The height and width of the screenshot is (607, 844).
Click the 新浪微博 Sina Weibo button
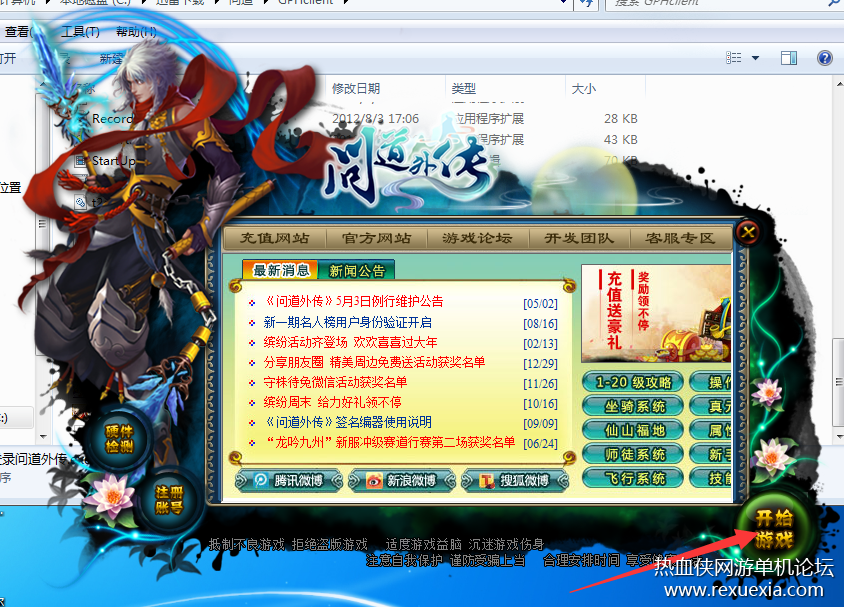[x=402, y=480]
